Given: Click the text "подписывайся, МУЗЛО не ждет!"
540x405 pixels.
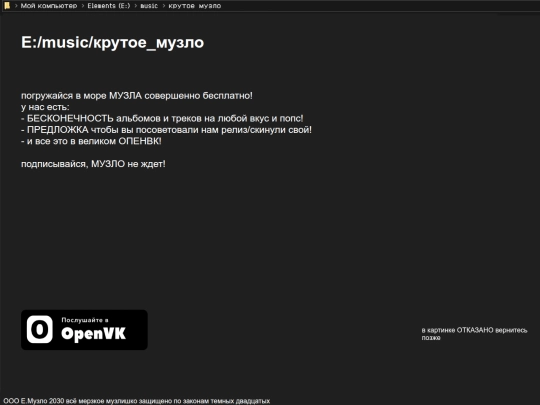Looking at the screenshot, I should [93, 164].
